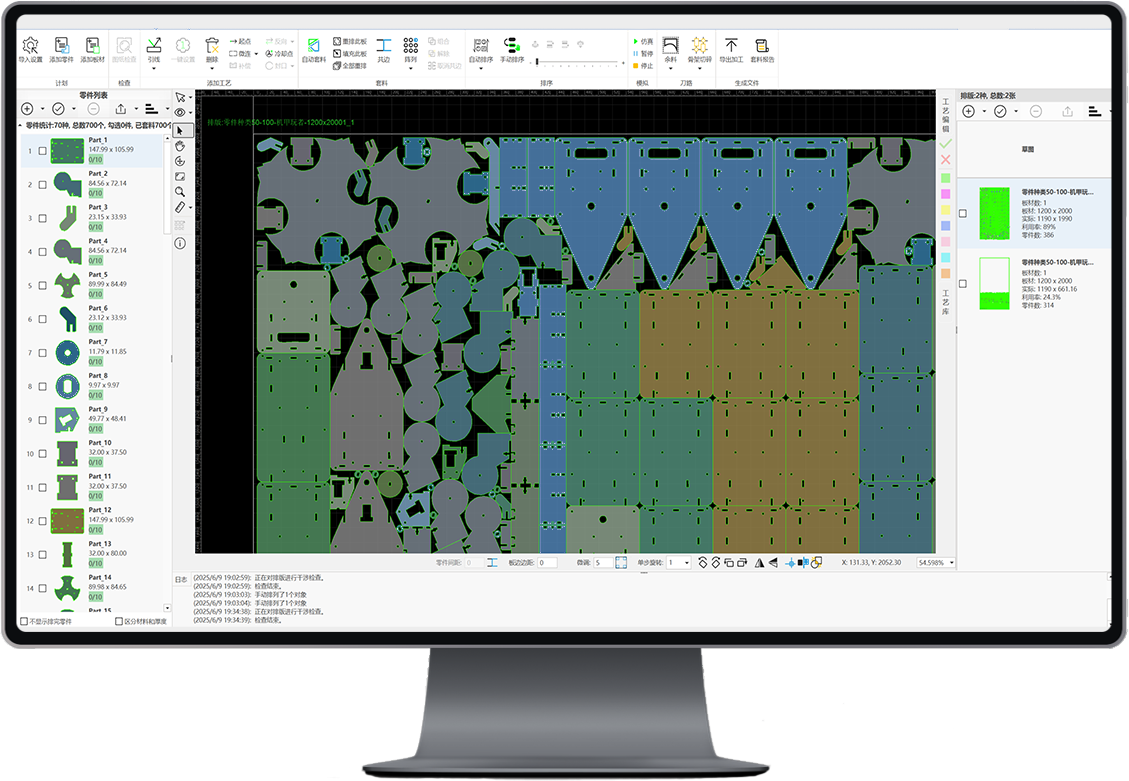The height and width of the screenshot is (781, 1129).
Task: Open the 引线 lead line dropdown arrow
Action: [154, 68]
